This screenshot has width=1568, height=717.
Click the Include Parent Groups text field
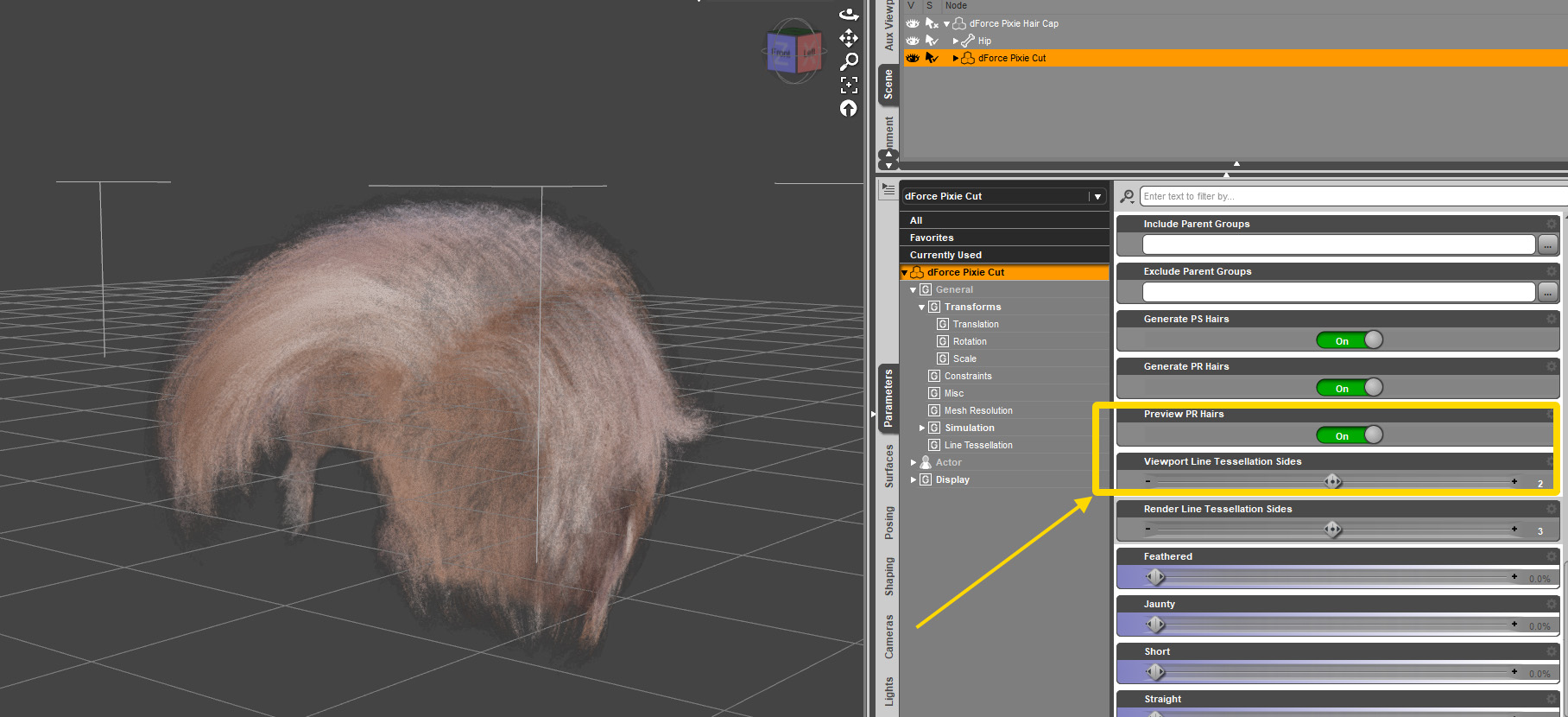[1338, 244]
